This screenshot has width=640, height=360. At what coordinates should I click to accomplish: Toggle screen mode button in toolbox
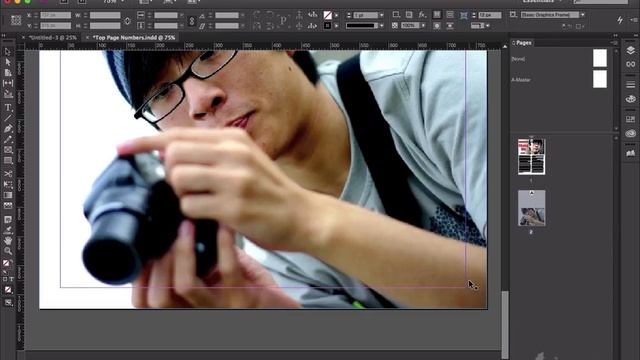click(x=8, y=302)
